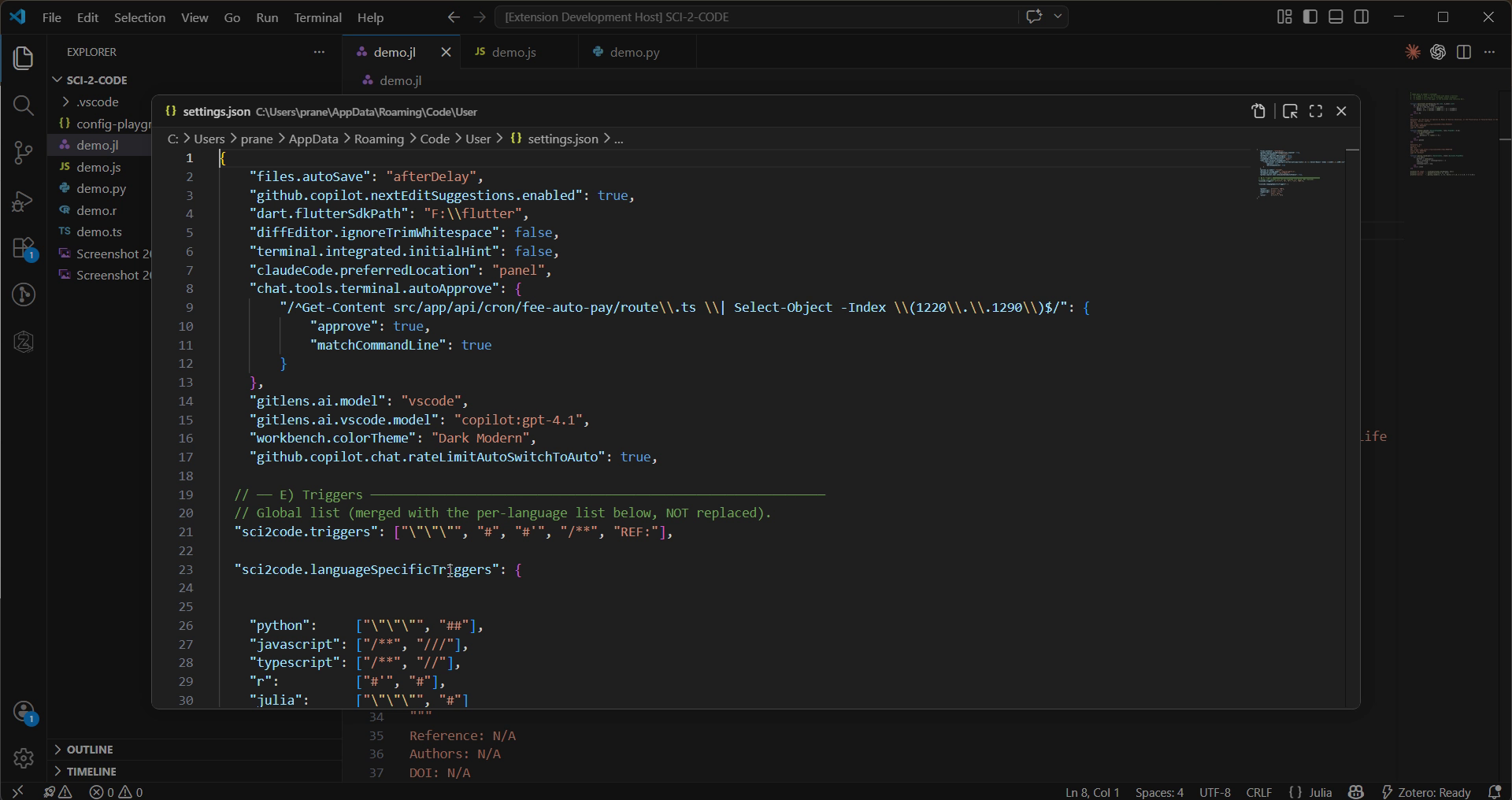The height and width of the screenshot is (800, 1512).
Task: Expand the .vscode folder
Action: click(98, 102)
